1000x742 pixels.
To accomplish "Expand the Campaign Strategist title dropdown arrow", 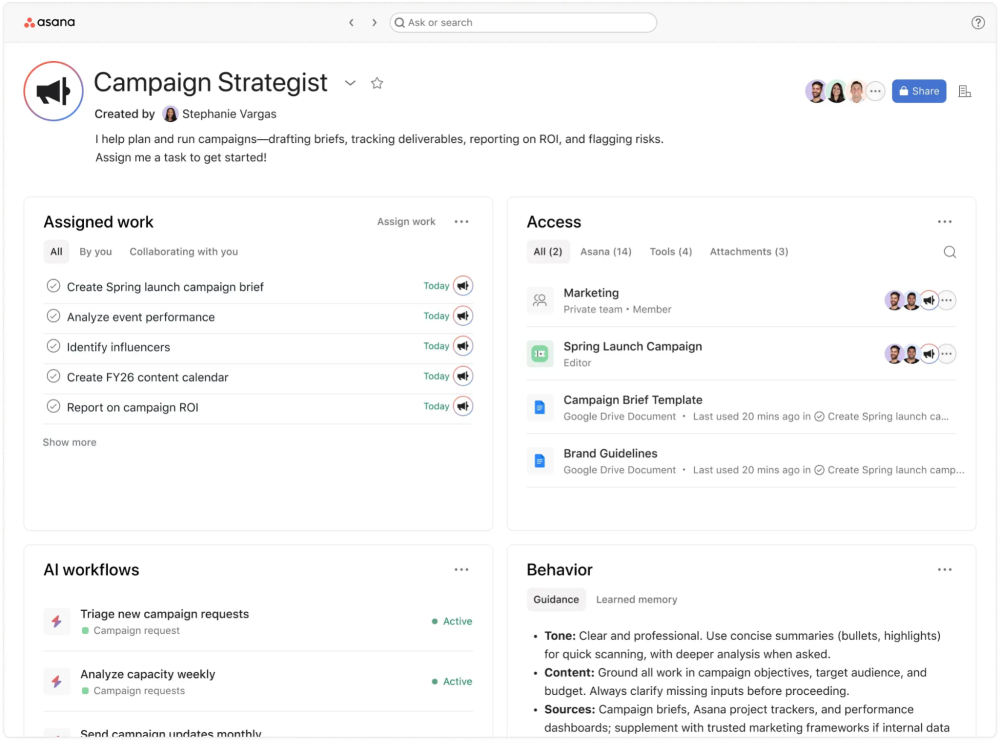I will [x=350, y=83].
